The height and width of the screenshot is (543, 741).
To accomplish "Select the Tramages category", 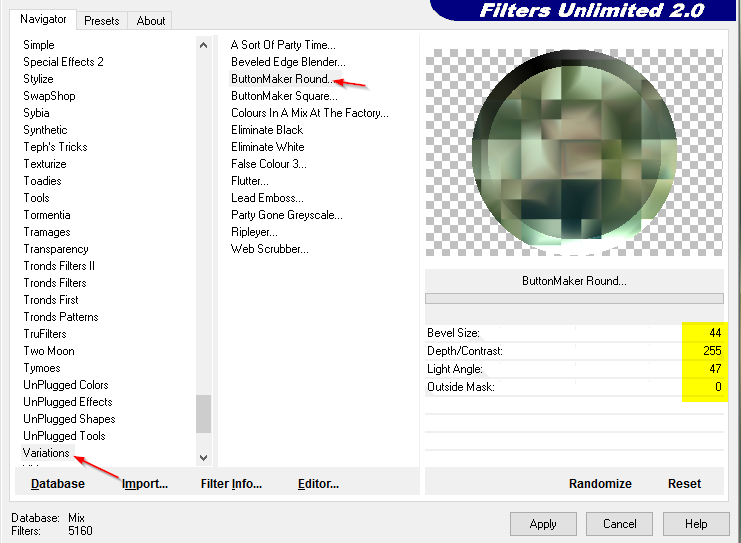I will coord(47,232).
